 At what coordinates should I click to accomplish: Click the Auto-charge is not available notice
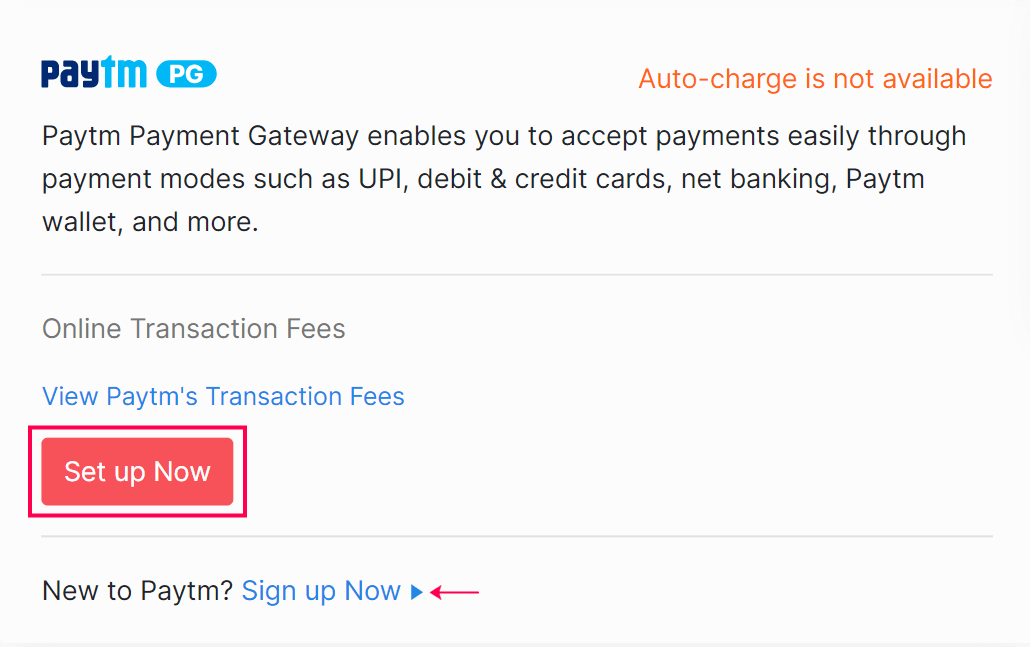pyautogui.click(x=814, y=79)
